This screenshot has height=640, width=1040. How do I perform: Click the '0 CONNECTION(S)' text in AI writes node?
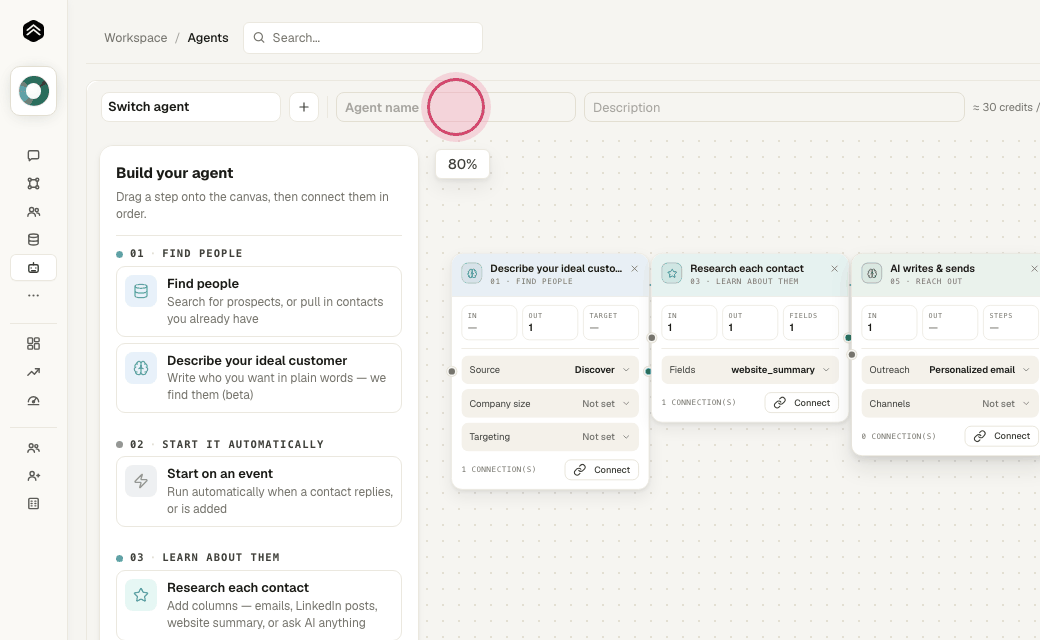[x=899, y=436]
